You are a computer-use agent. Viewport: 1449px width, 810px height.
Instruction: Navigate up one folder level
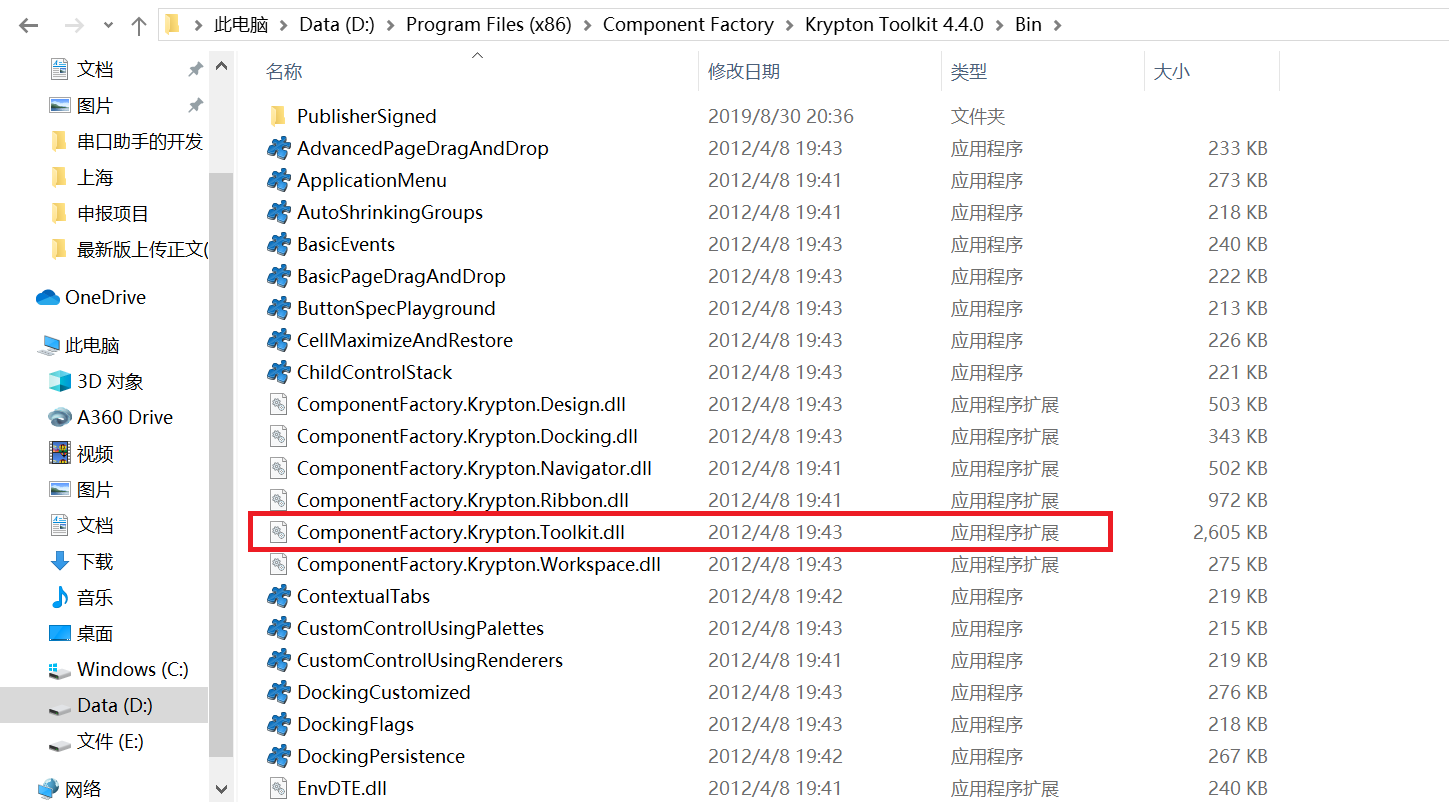click(137, 24)
